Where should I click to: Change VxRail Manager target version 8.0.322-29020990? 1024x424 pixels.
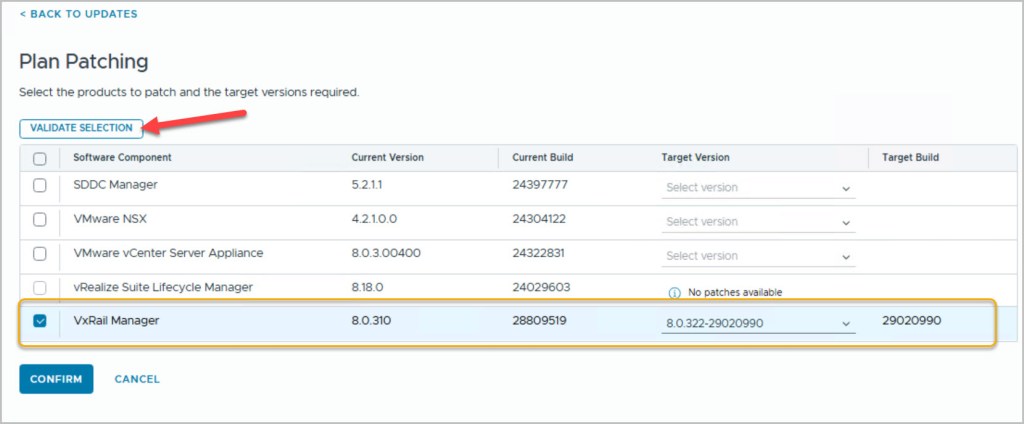pyautogui.click(x=758, y=324)
